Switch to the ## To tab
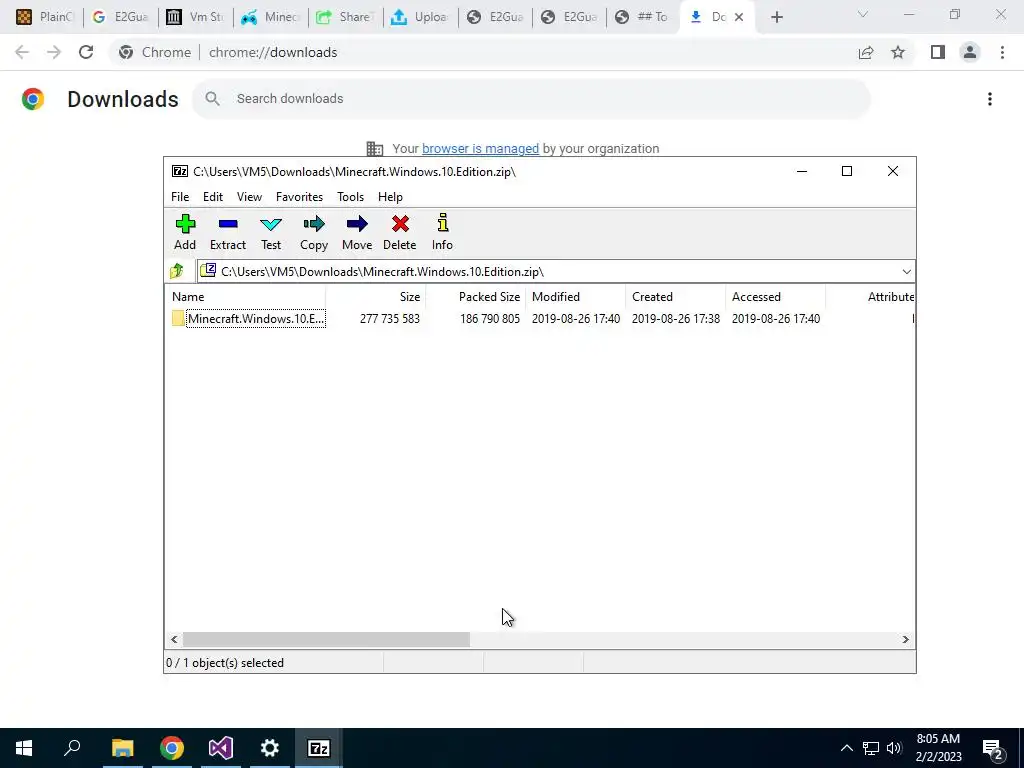The width and height of the screenshot is (1024, 768). tap(642, 17)
